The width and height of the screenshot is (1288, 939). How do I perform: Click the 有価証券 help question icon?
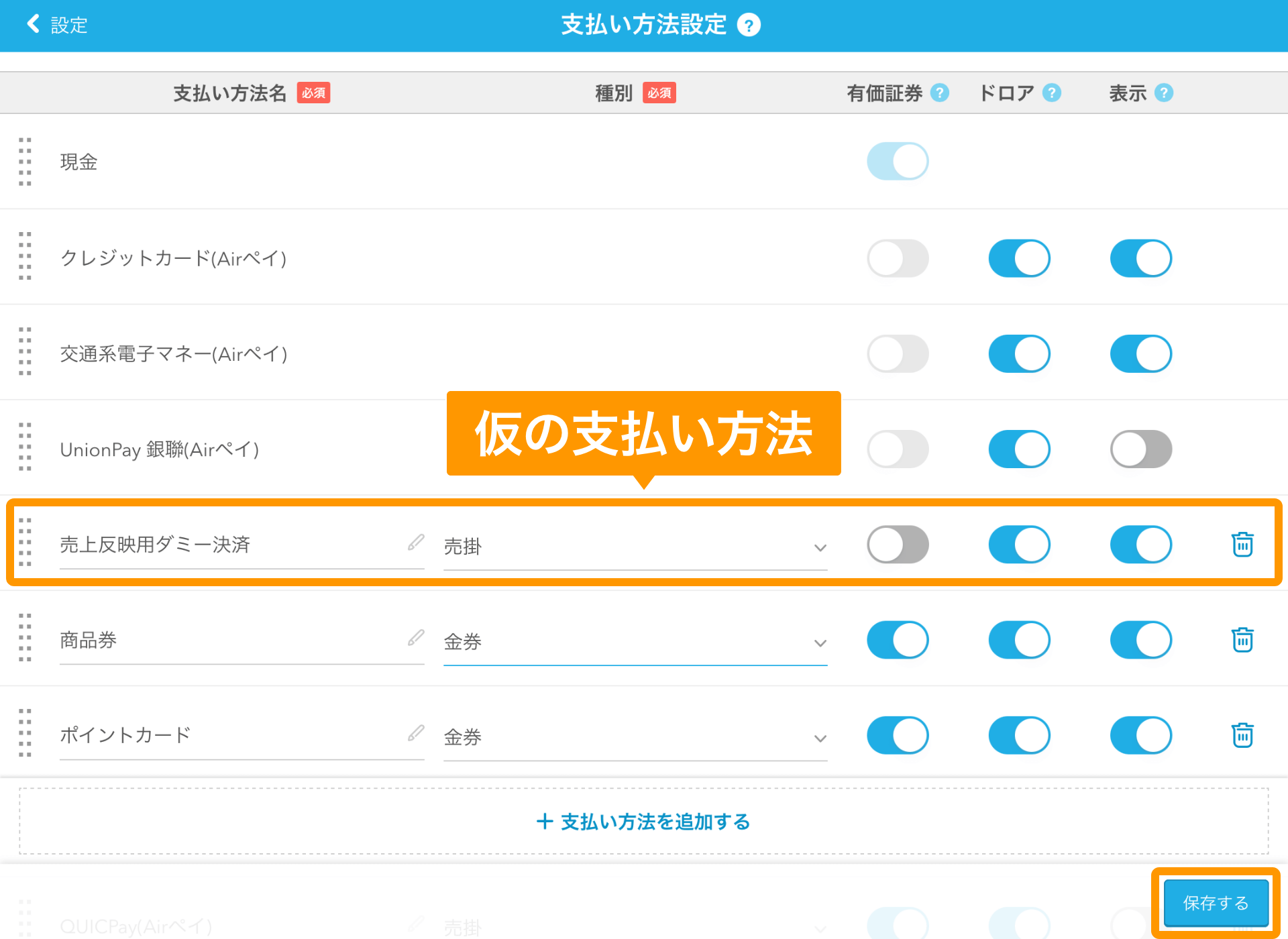click(x=940, y=93)
